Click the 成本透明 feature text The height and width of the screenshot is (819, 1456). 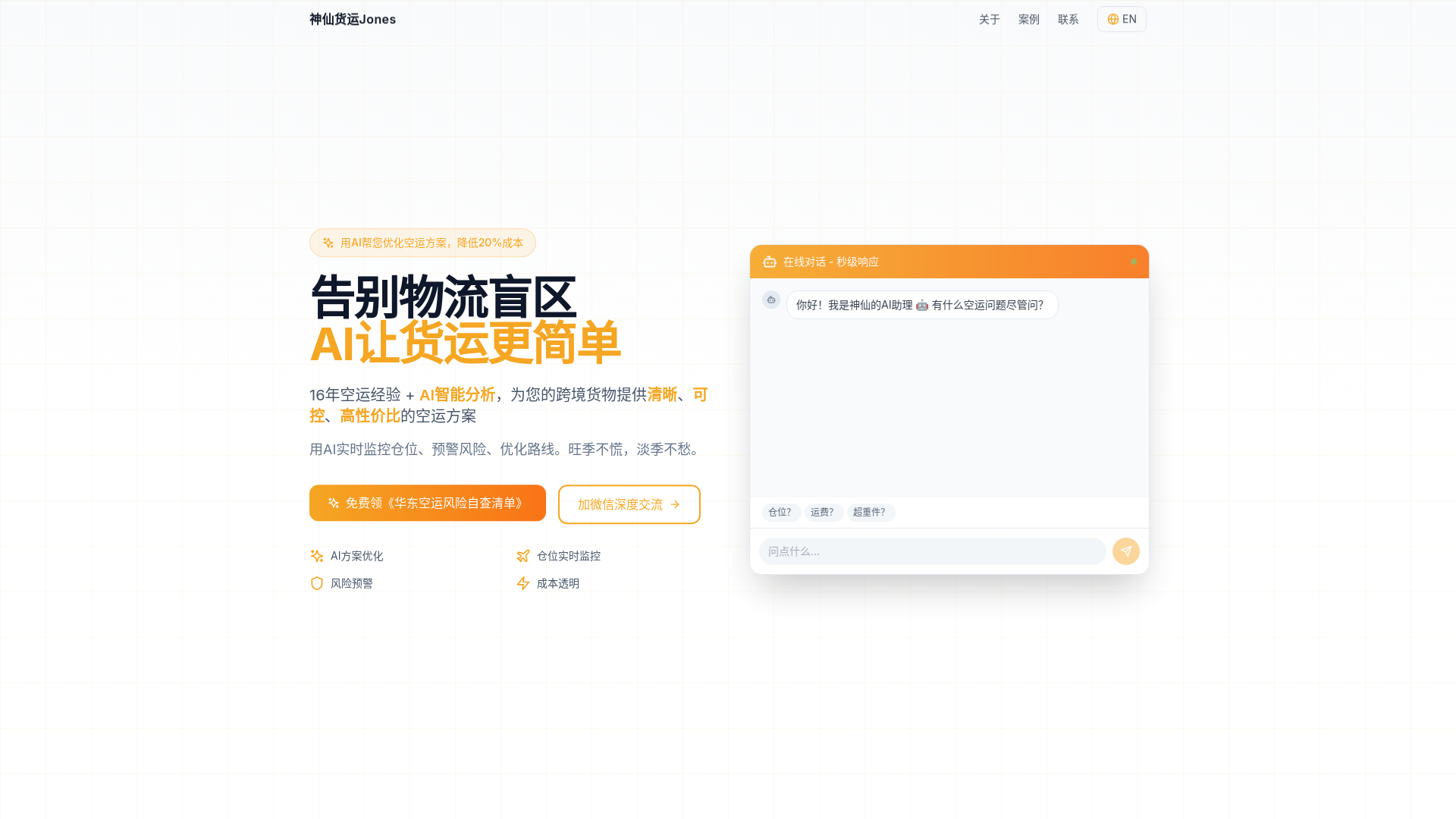[558, 583]
